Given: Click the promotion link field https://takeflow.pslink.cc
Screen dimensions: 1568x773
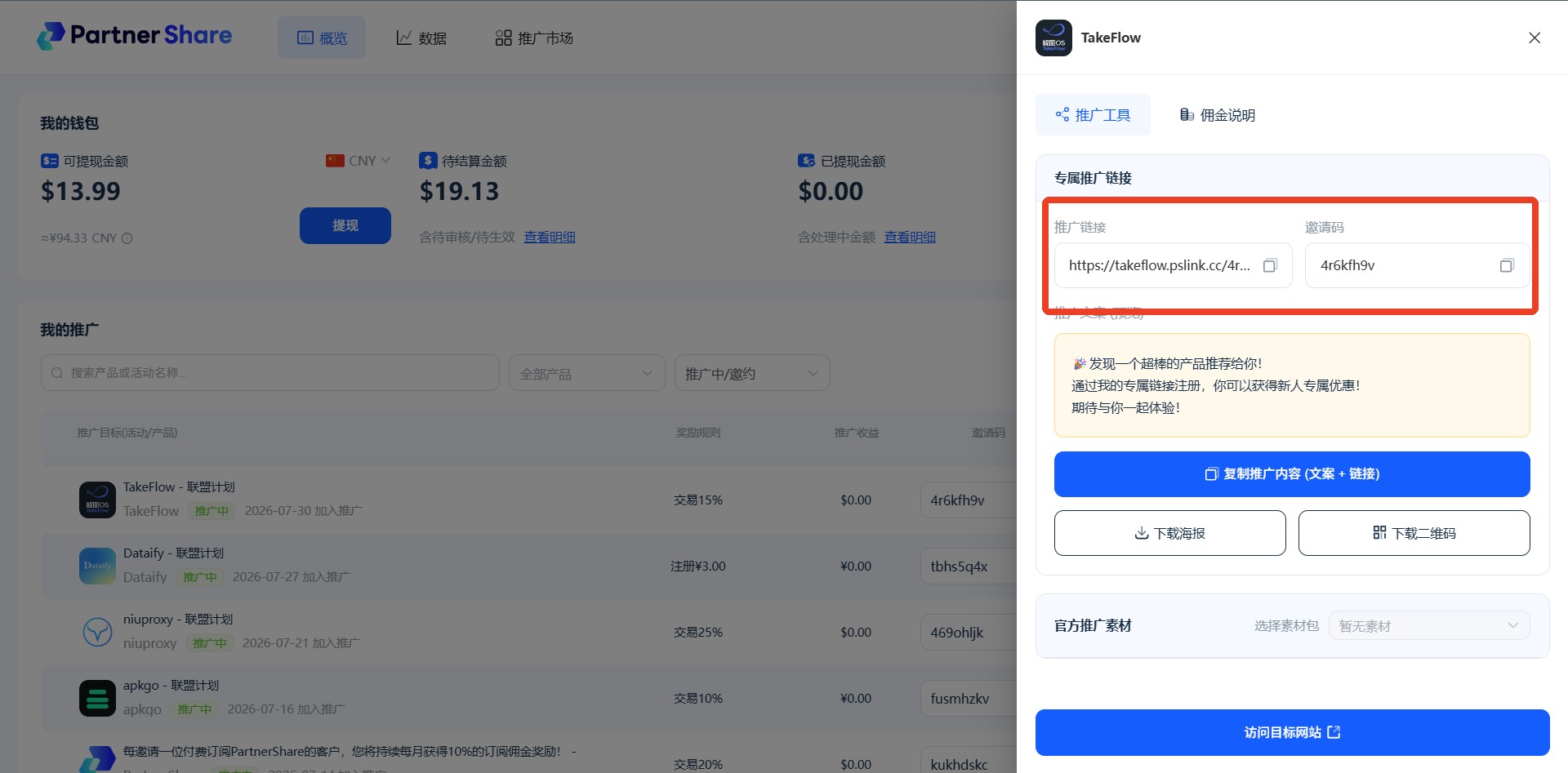Looking at the screenshot, I should [x=1174, y=265].
